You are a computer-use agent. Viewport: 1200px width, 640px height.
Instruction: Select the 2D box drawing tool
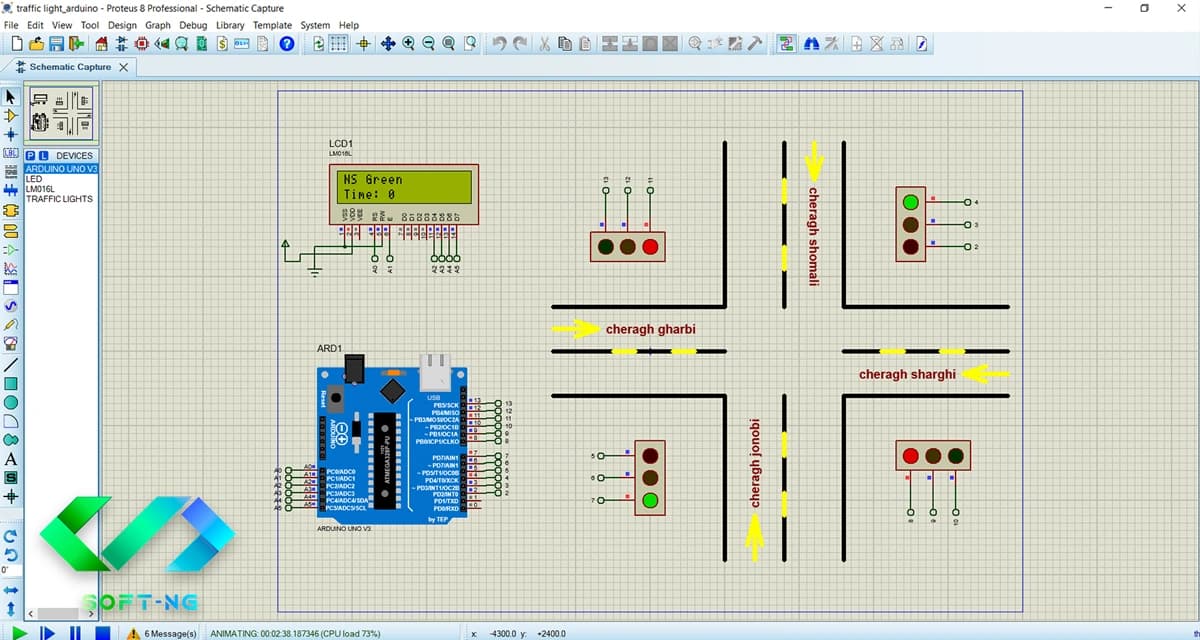11,383
